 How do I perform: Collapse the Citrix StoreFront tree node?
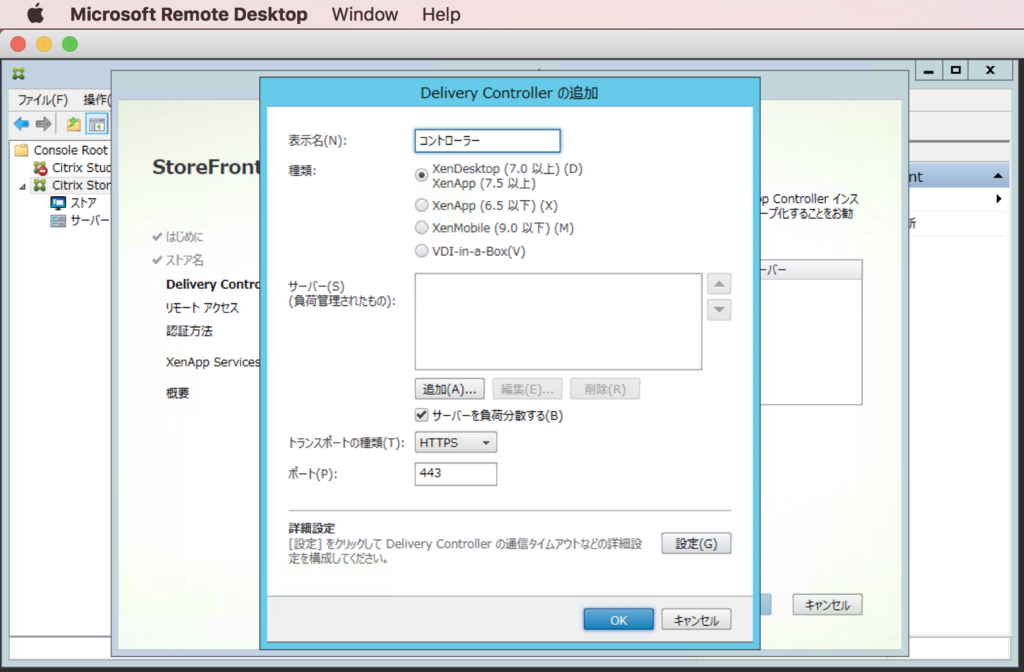point(22,187)
